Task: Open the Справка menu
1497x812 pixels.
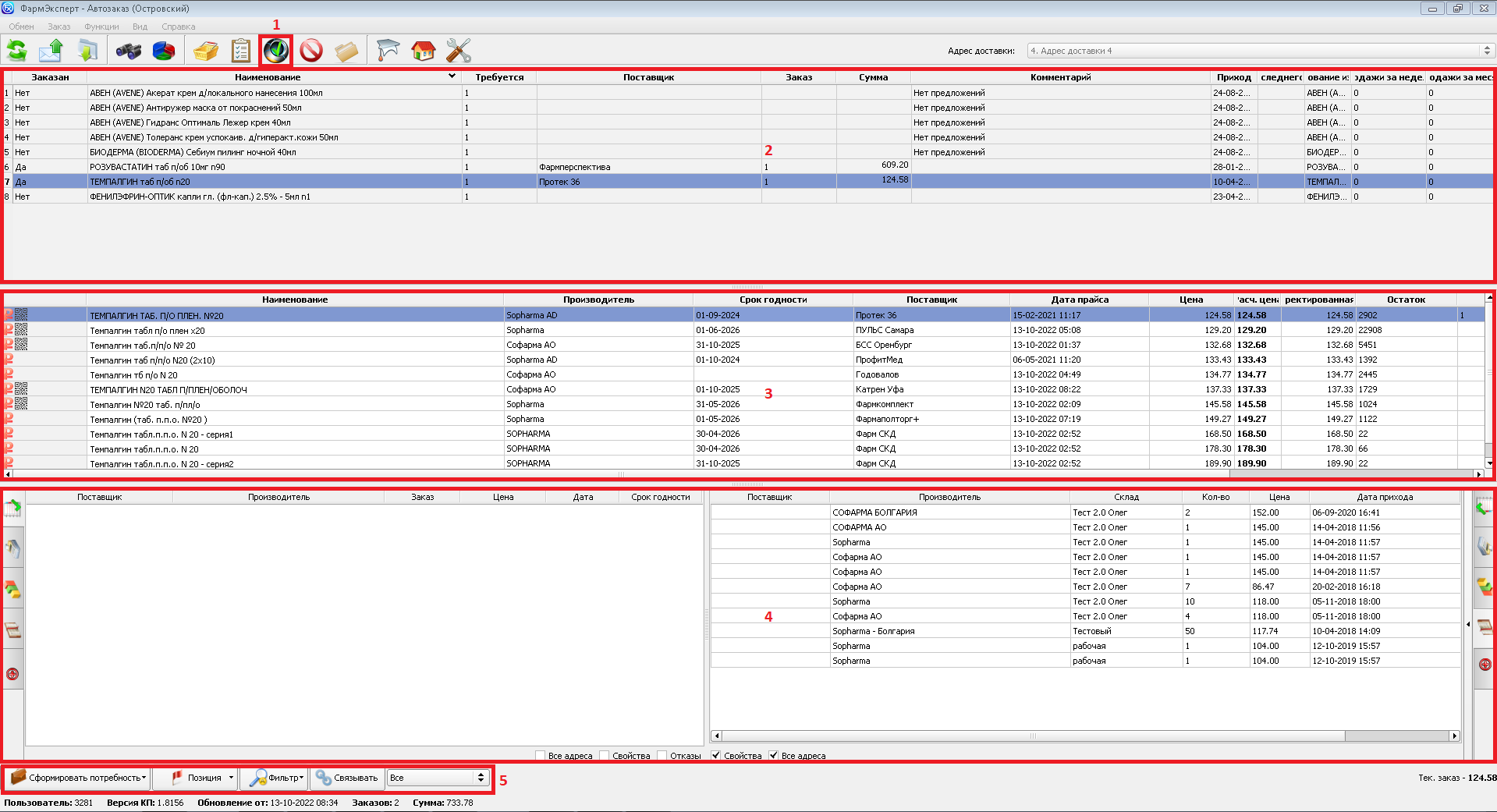Action: coord(178,27)
